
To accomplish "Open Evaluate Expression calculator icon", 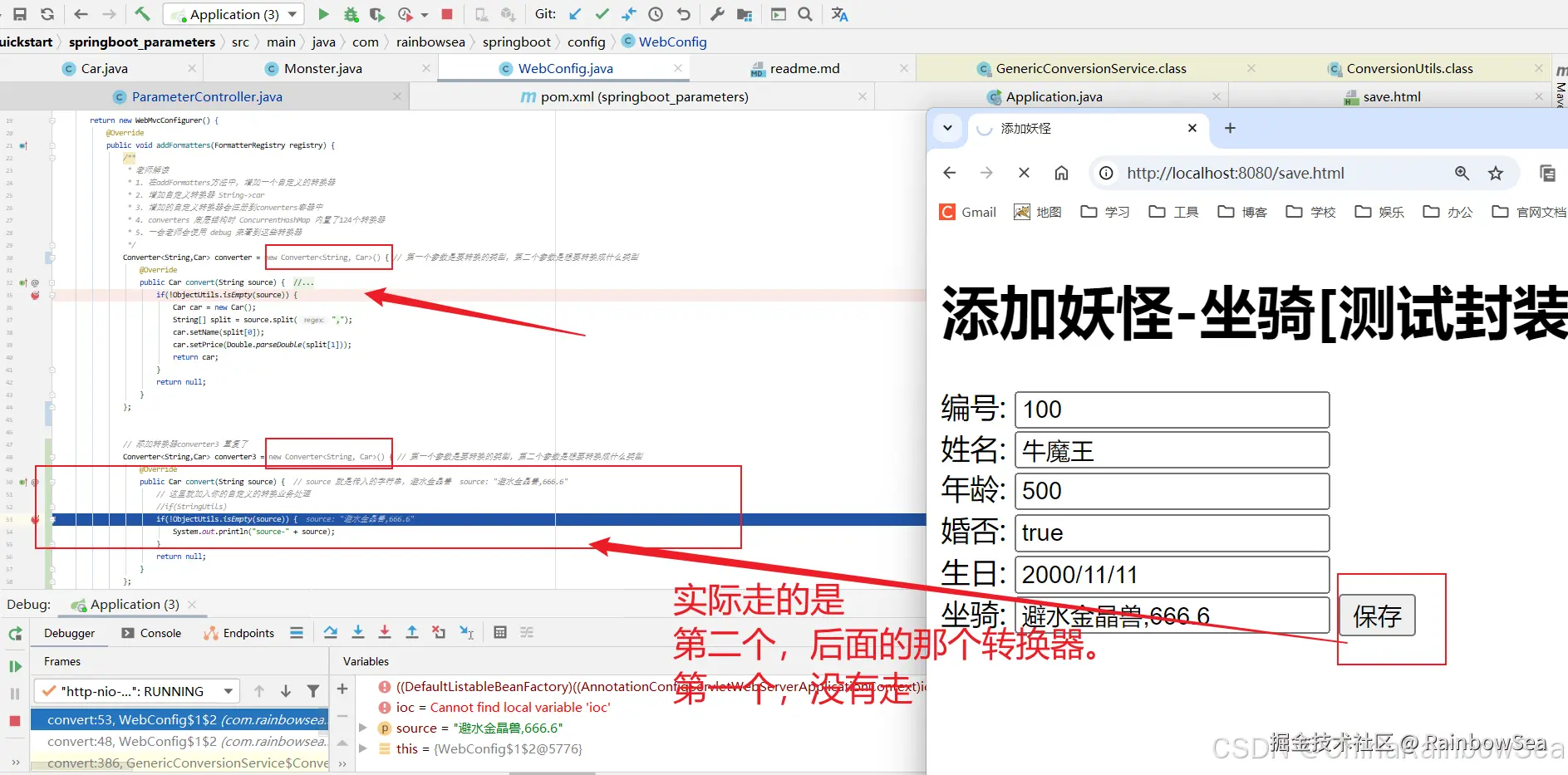I will (x=500, y=632).
